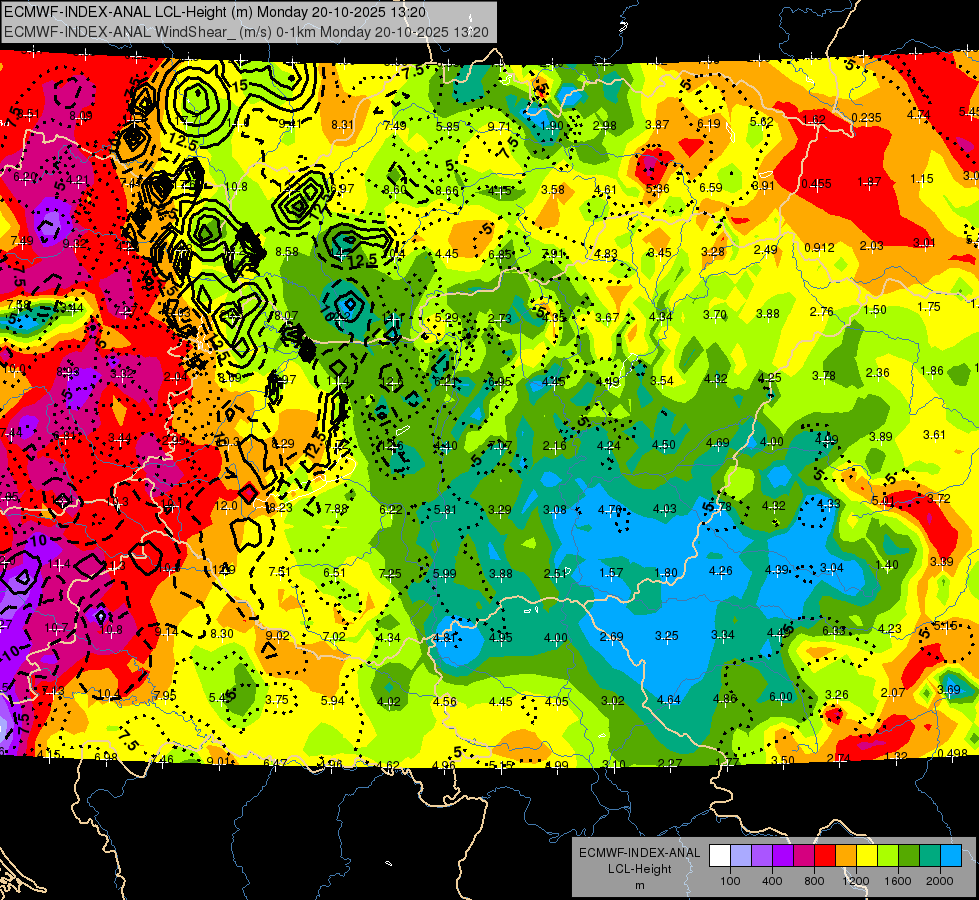This screenshot has width=979, height=900.
Task: Click the wind shear value '0.235'
Action: [x=867, y=117]
